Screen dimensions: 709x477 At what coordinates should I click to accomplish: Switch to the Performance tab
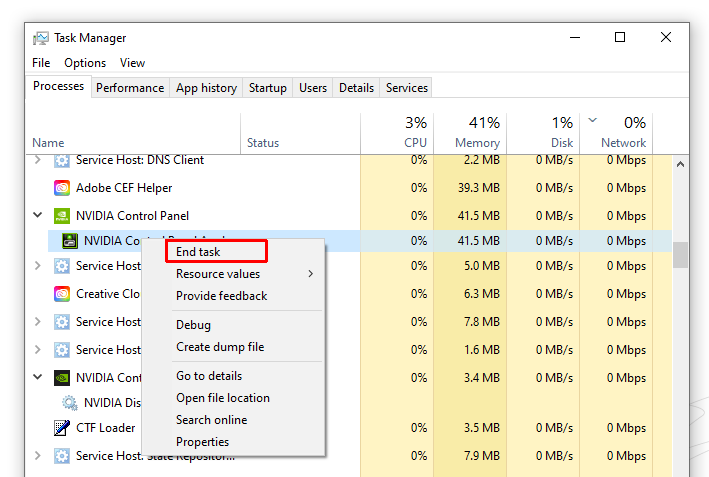point(130,88)
